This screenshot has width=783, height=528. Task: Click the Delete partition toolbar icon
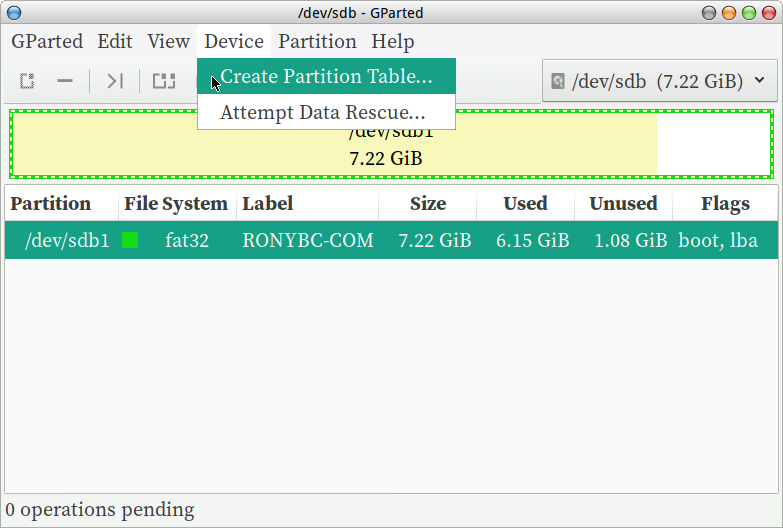coord(65,81)
